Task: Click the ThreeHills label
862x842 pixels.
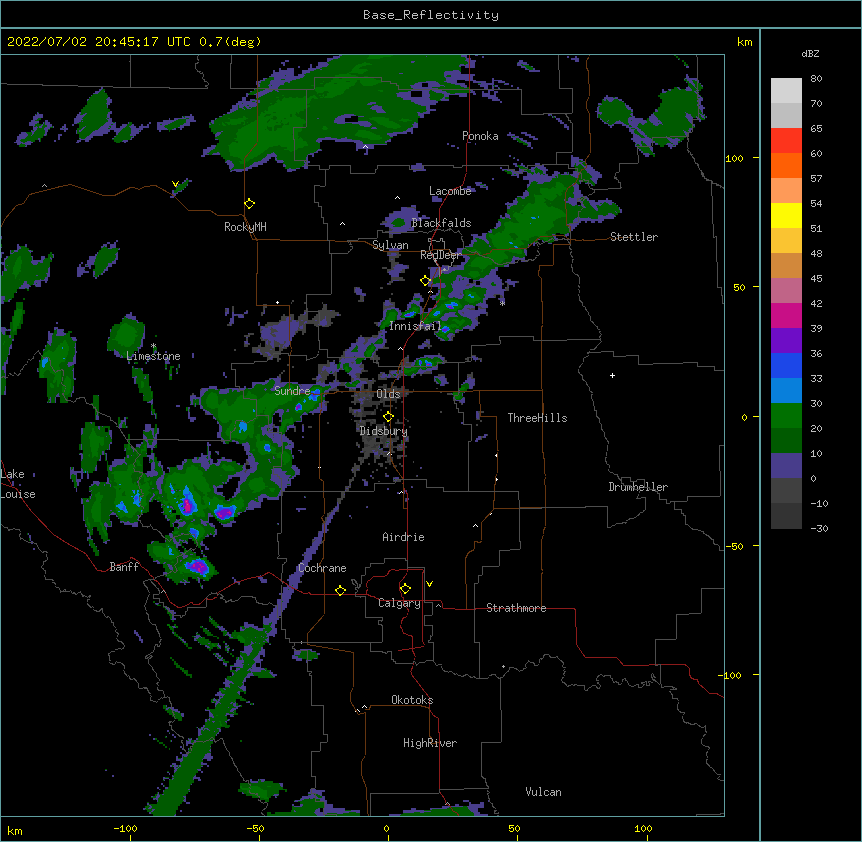Action: point(537,418)
